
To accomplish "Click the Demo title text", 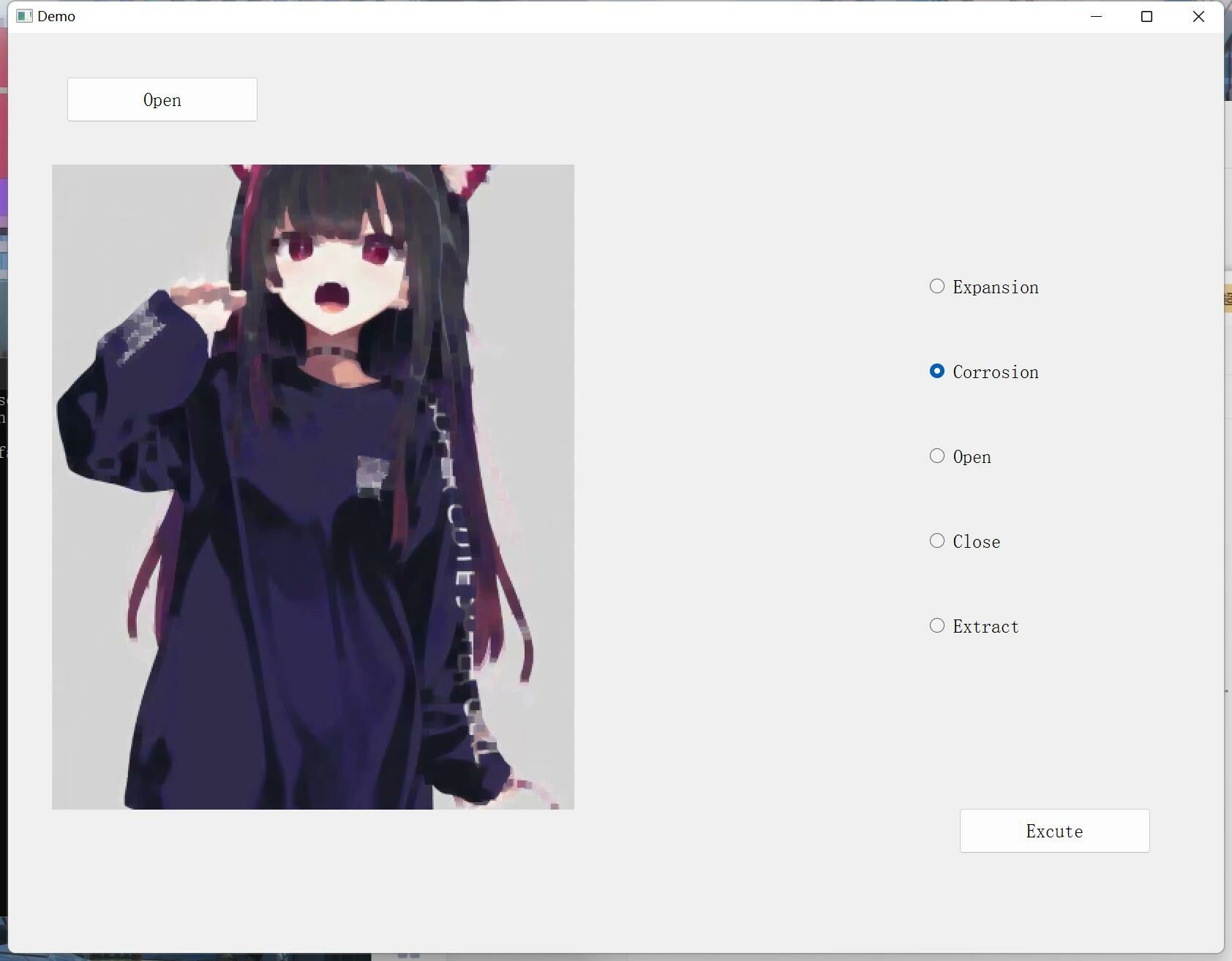I will click(56, 16).
